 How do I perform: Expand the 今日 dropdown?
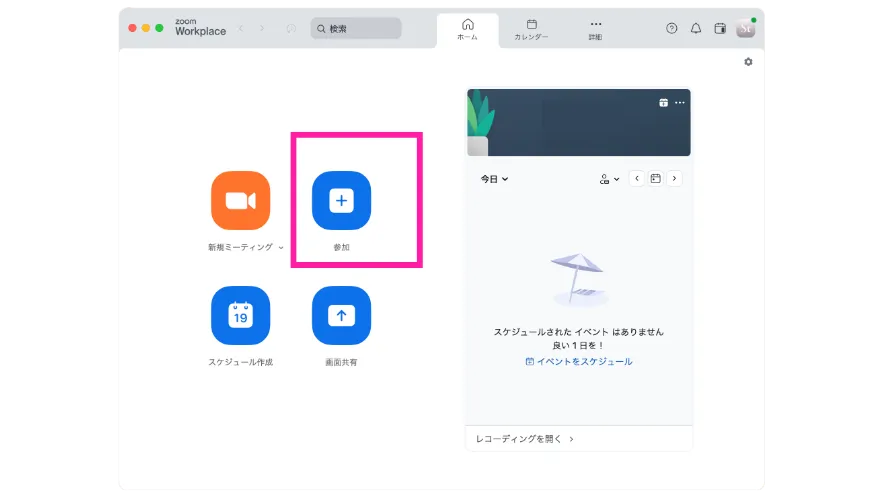(494, 179)
